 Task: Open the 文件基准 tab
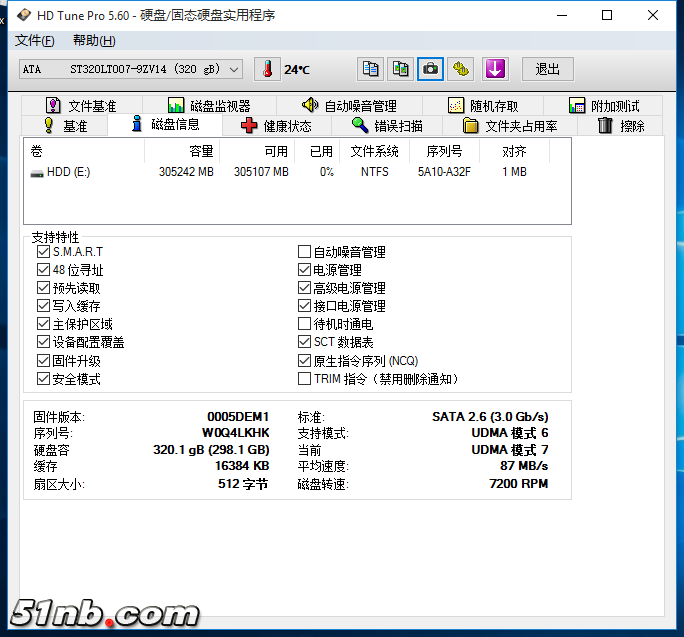pyautogui.click(x=81, y=106)
